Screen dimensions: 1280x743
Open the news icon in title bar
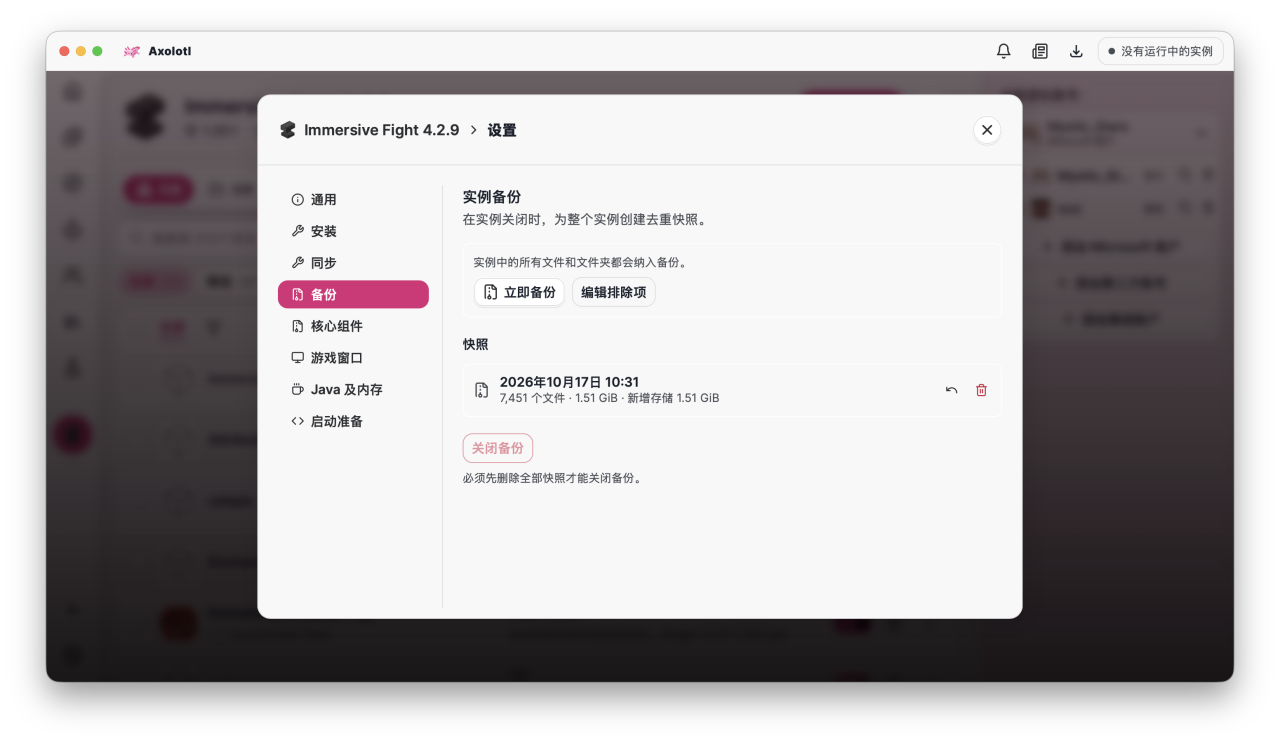tap(1040, 51)
